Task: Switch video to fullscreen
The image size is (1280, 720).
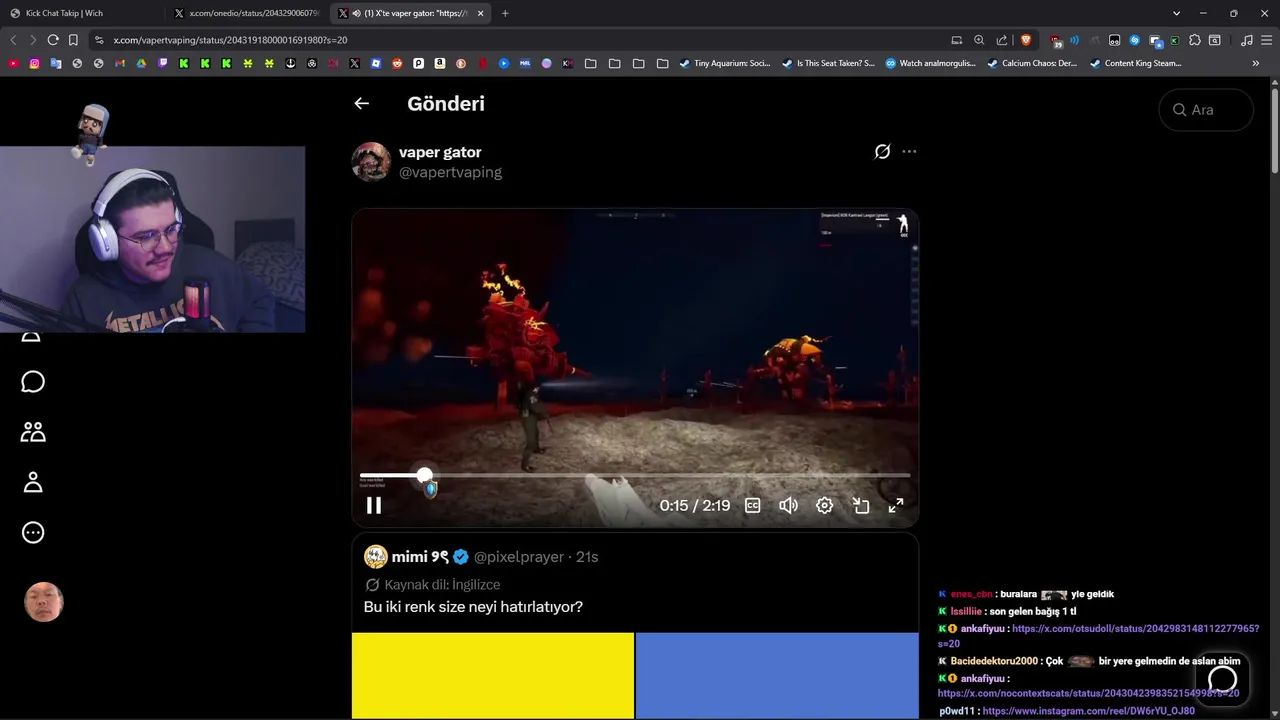Action: coord(896,506)
